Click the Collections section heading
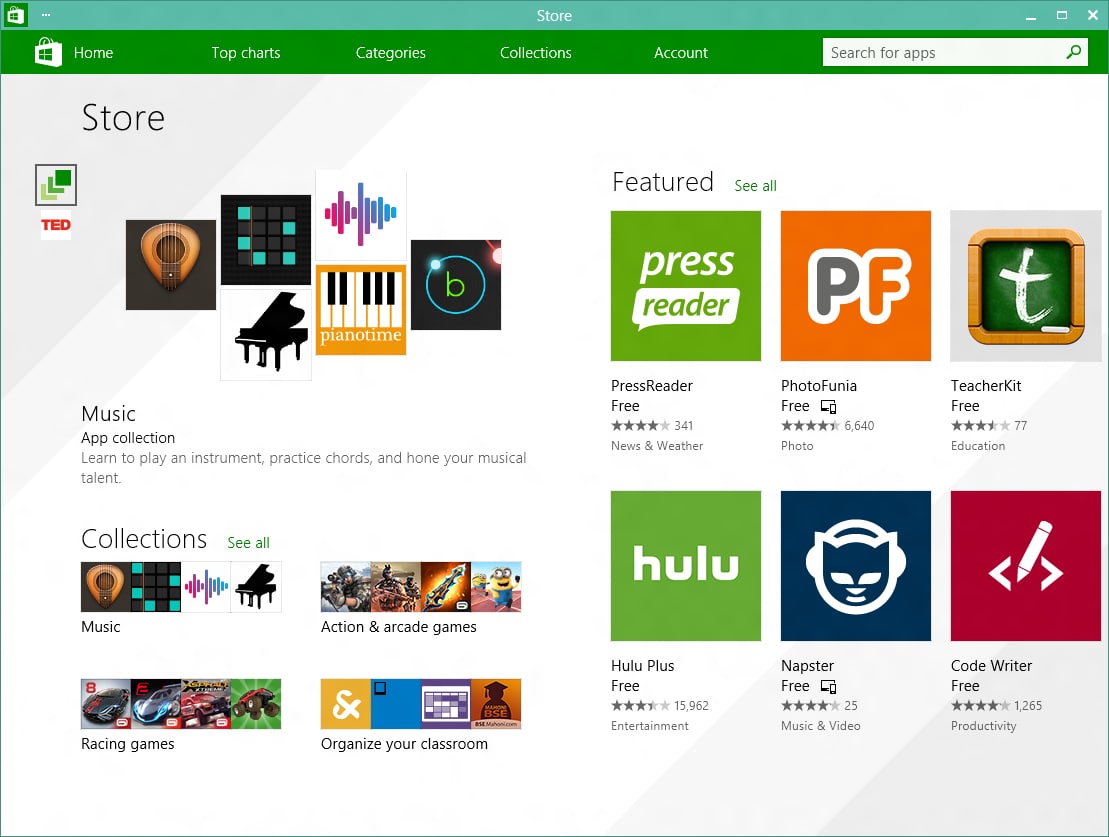The height and width of the screenshot is (837, 1109). (x=144, y=538)
